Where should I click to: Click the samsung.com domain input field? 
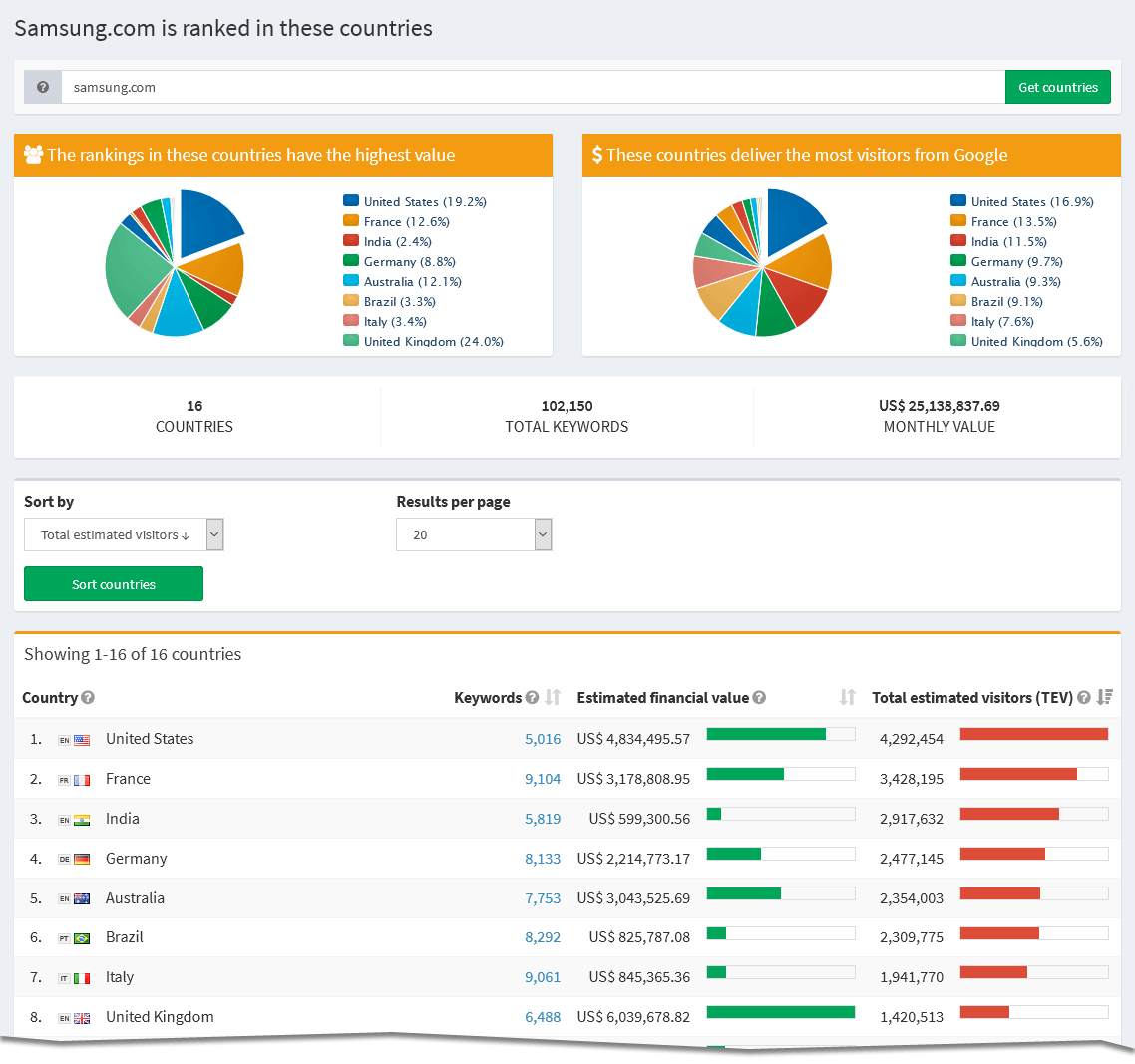click(533, 87)
